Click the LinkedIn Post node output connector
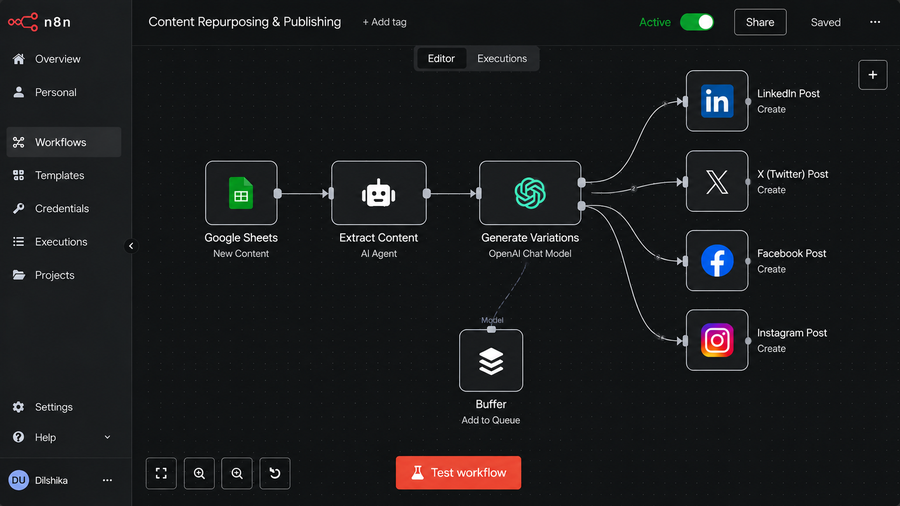The height and width of the screenshot is (506, 900). click(x=748, y=102)
